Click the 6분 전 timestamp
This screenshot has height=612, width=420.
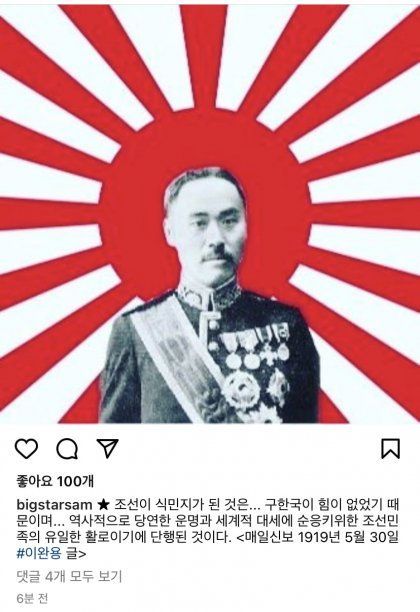click(x=32, y=598)
